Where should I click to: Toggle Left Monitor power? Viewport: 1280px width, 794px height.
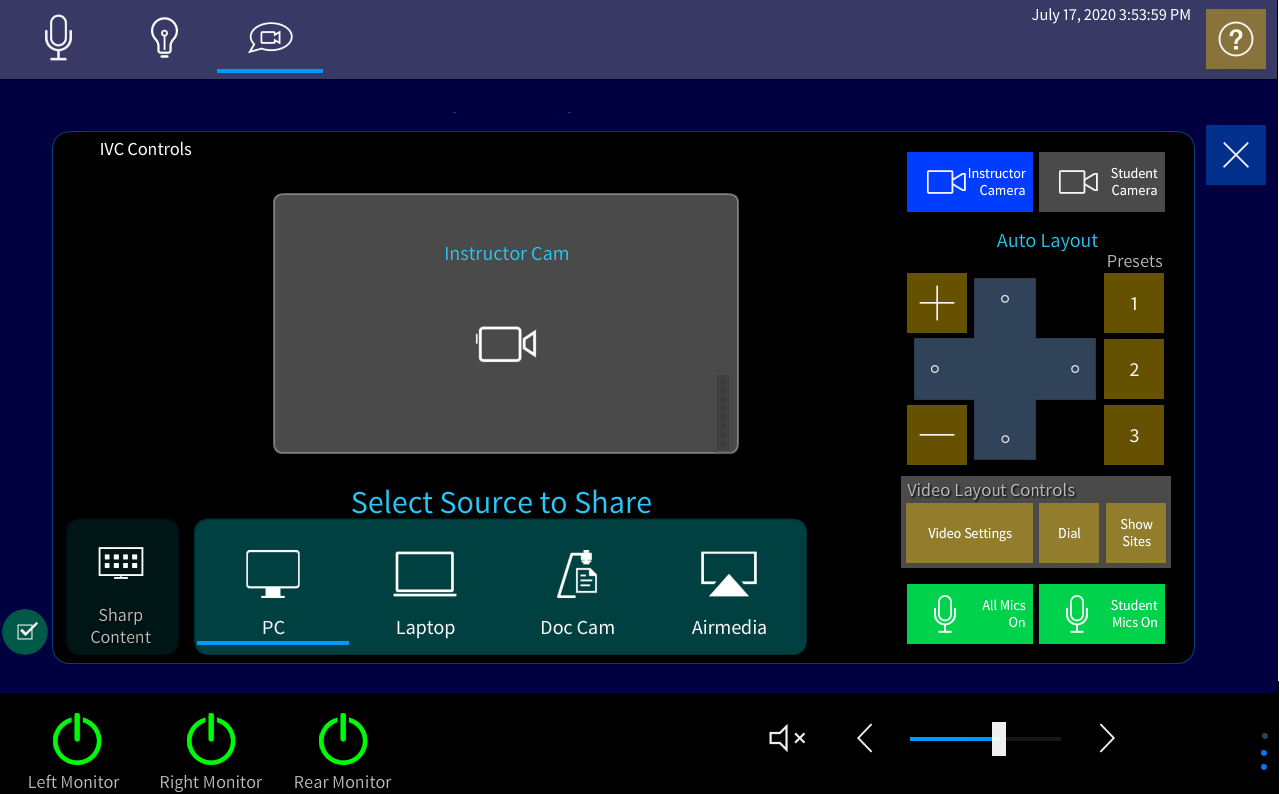click(75, 738)
